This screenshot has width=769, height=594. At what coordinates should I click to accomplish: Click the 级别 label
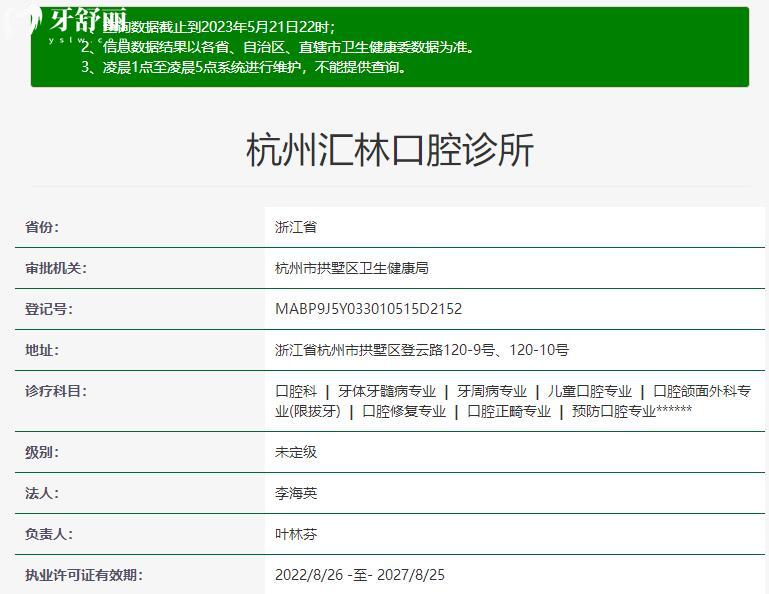pyautogui.click(x=42, y=452)
